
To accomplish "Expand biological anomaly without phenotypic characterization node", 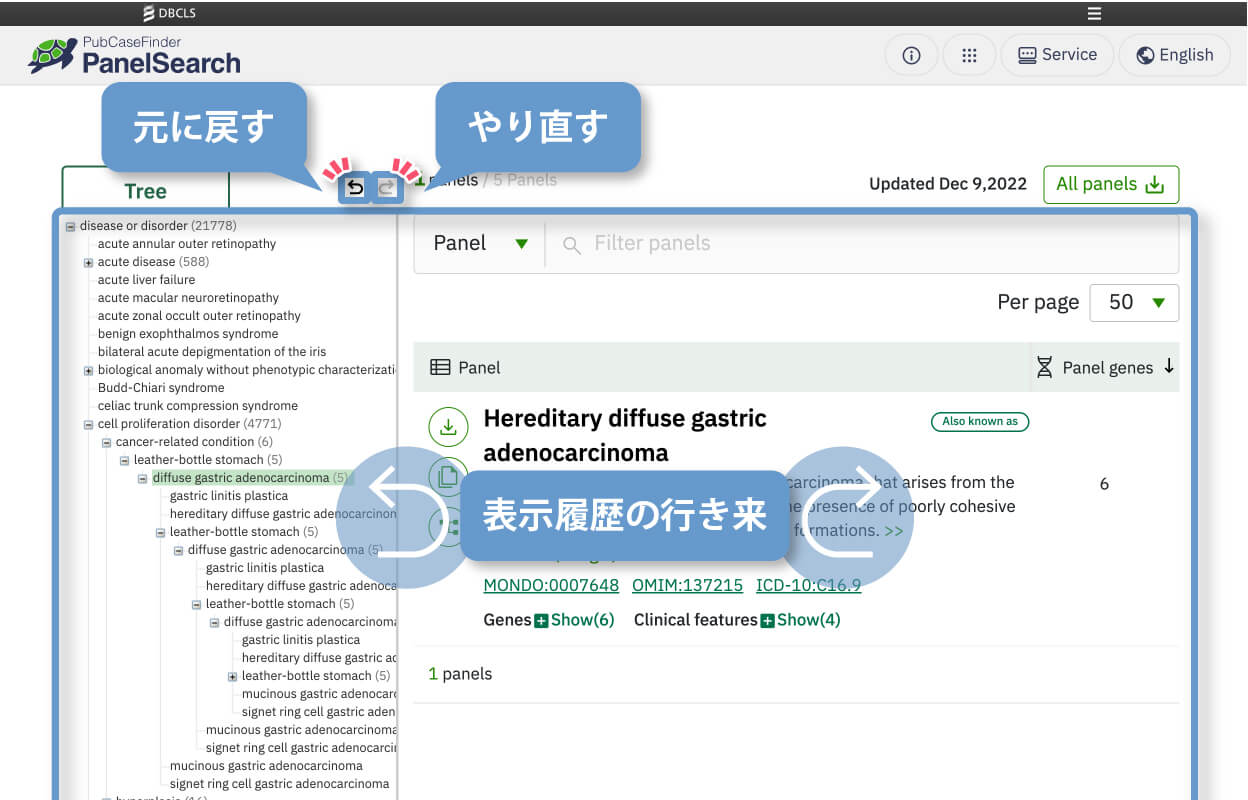I will click(x=88, y=370).
